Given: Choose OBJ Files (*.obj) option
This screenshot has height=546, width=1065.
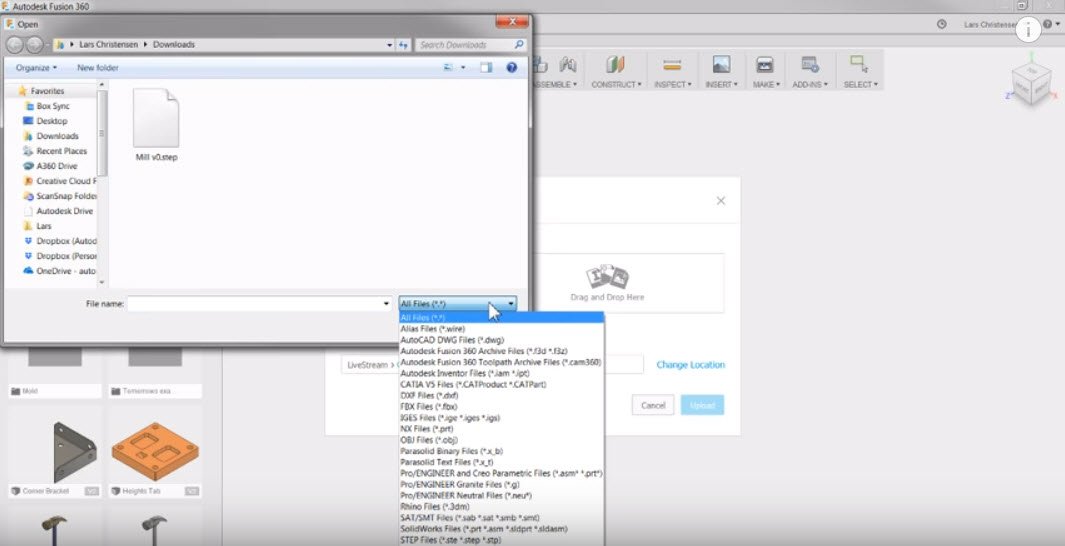Looking at the screenshot, I should click(x=501, y=440).
